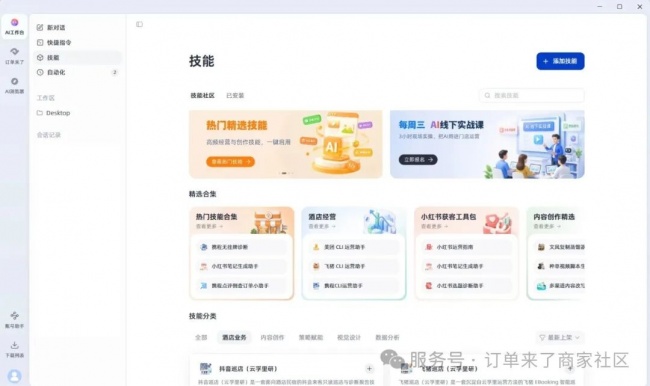Focus the 搜索技能 search field
The image size is (650, 386).
(531, 95)
